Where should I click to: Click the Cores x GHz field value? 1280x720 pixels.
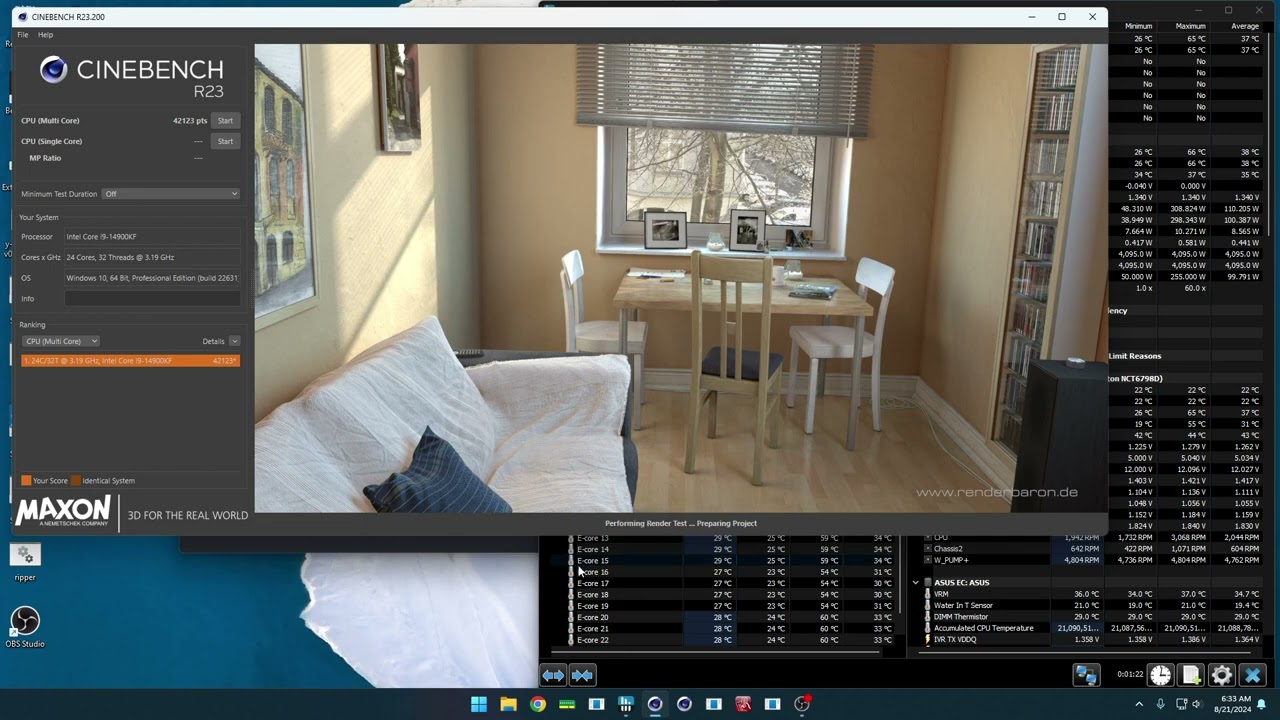pos(152,257)
